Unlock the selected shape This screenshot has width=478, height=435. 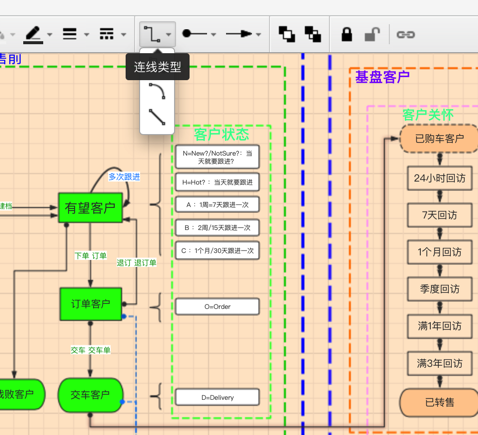pyautogui.click(x=372, y=34)
